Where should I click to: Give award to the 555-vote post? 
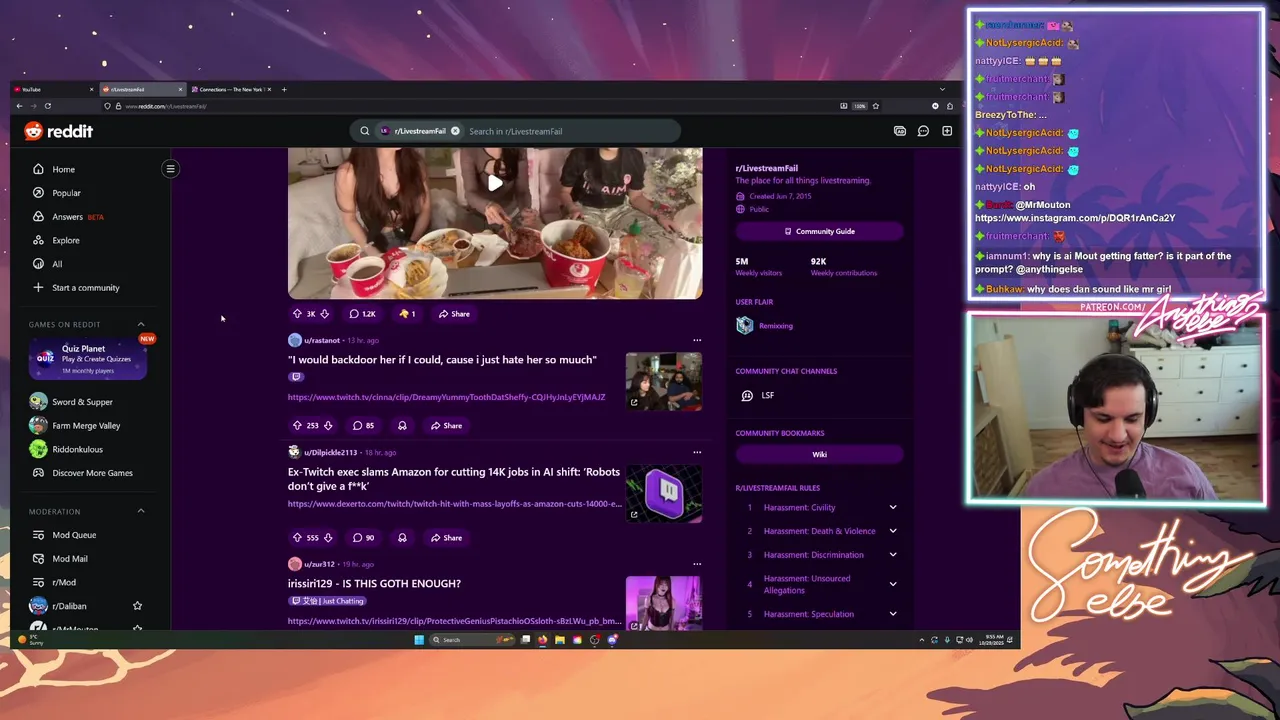(x=402, y=538)
